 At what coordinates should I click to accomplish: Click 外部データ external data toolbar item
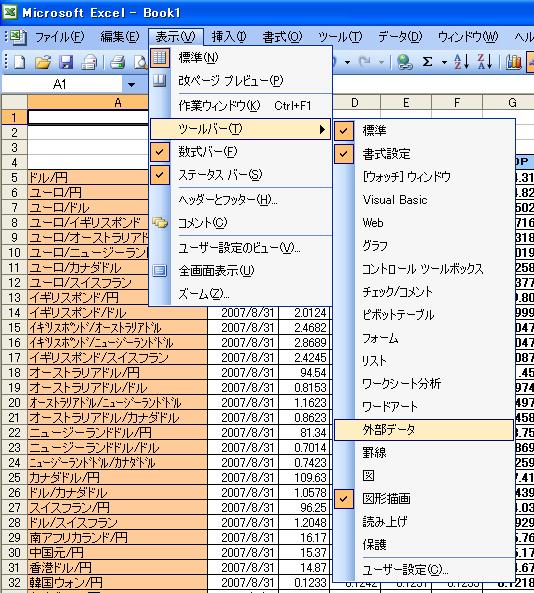(424, 430)
